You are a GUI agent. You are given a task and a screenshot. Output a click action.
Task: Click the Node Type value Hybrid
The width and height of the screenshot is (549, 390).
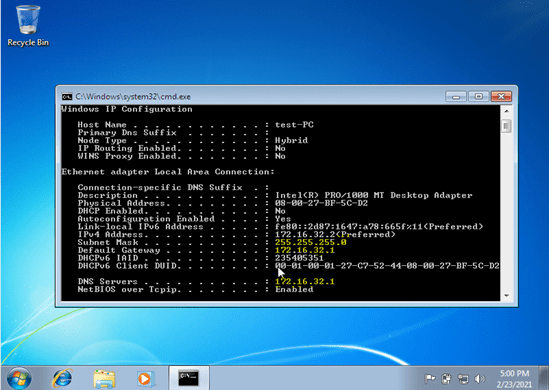point(291,140)
